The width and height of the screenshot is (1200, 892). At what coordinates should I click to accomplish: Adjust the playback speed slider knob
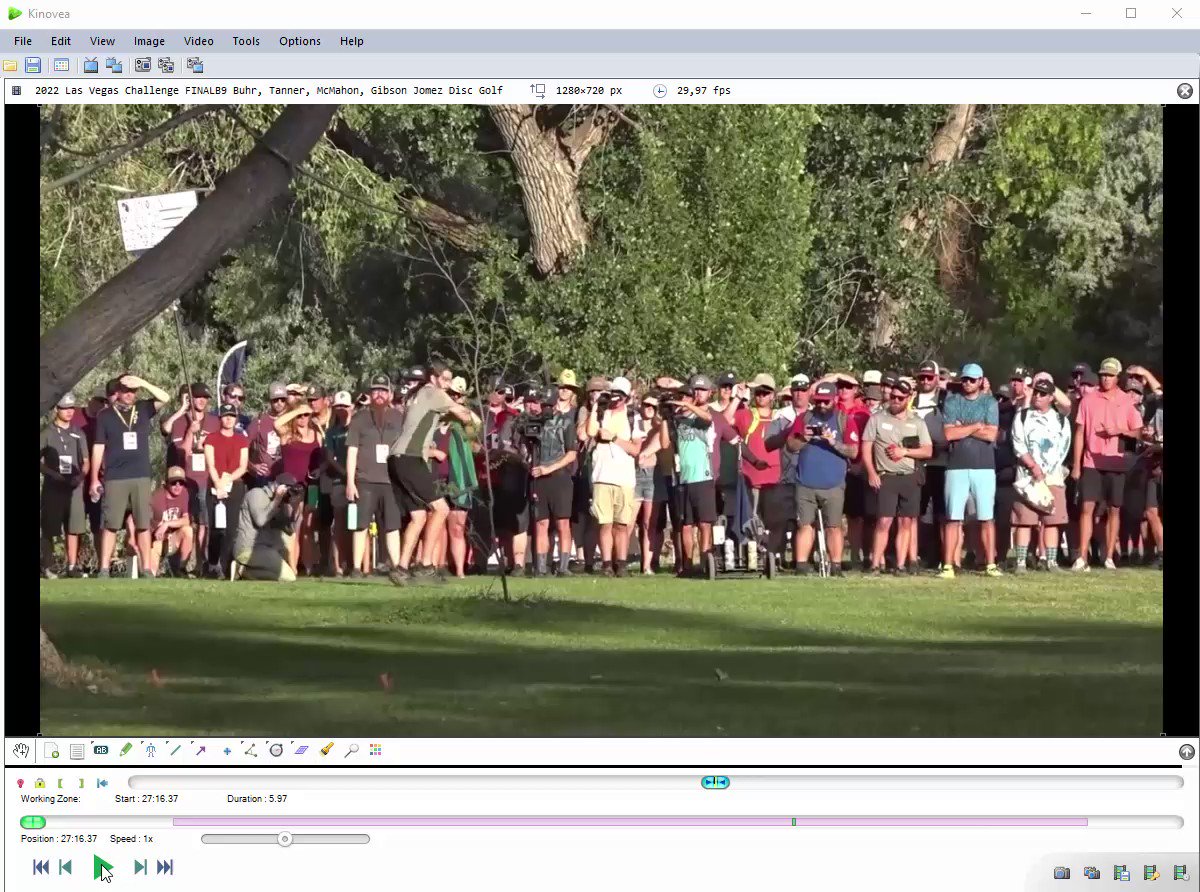tap(285, 839)
